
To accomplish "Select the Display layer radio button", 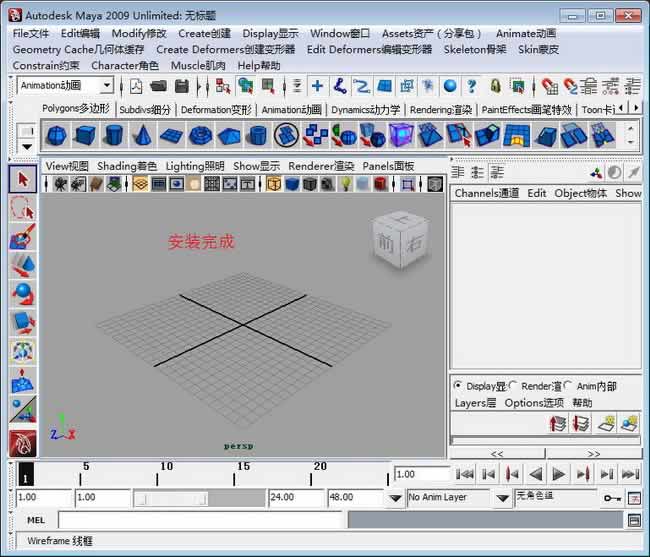I will click(458, 385).
